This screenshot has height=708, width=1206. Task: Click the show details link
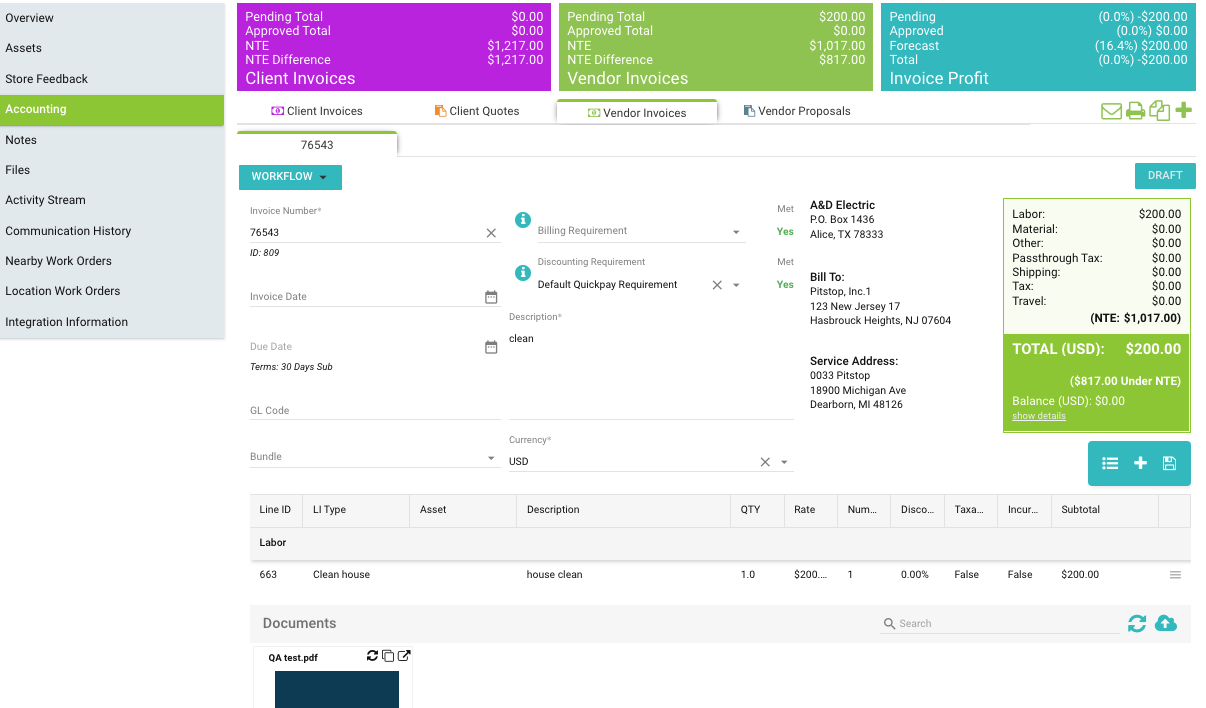coord(1038,416)
